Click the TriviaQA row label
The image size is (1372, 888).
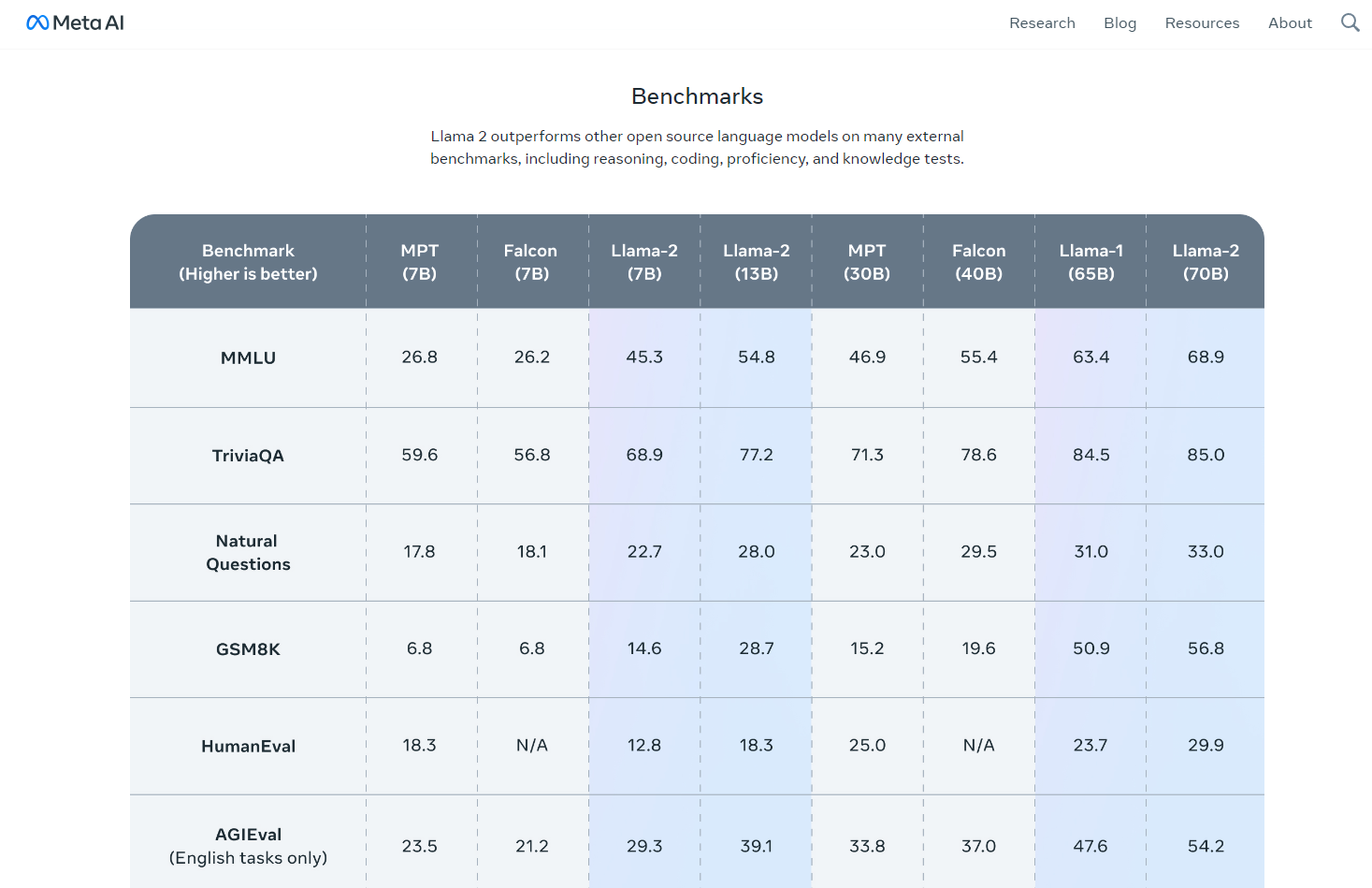248,456
